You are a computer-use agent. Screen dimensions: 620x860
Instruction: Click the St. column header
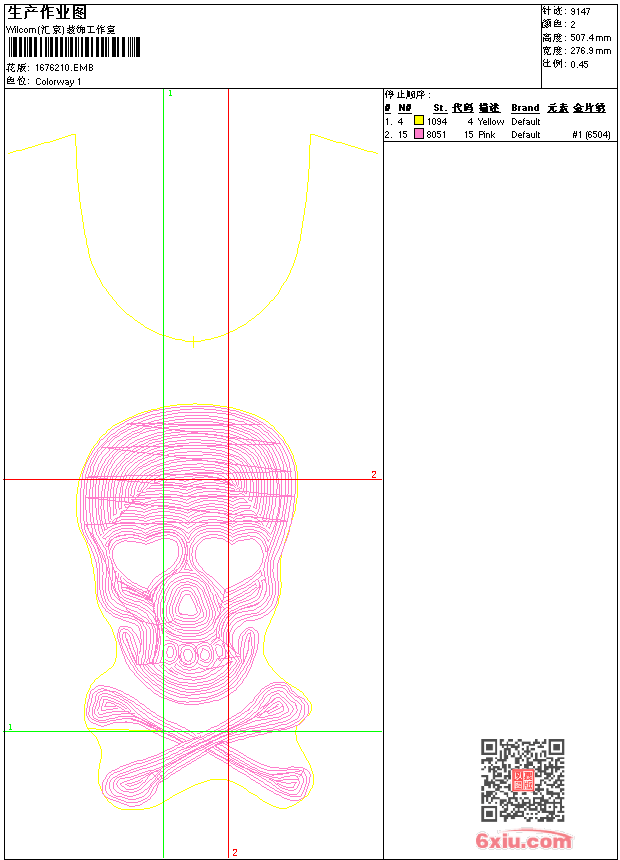[x=440, y=108]
